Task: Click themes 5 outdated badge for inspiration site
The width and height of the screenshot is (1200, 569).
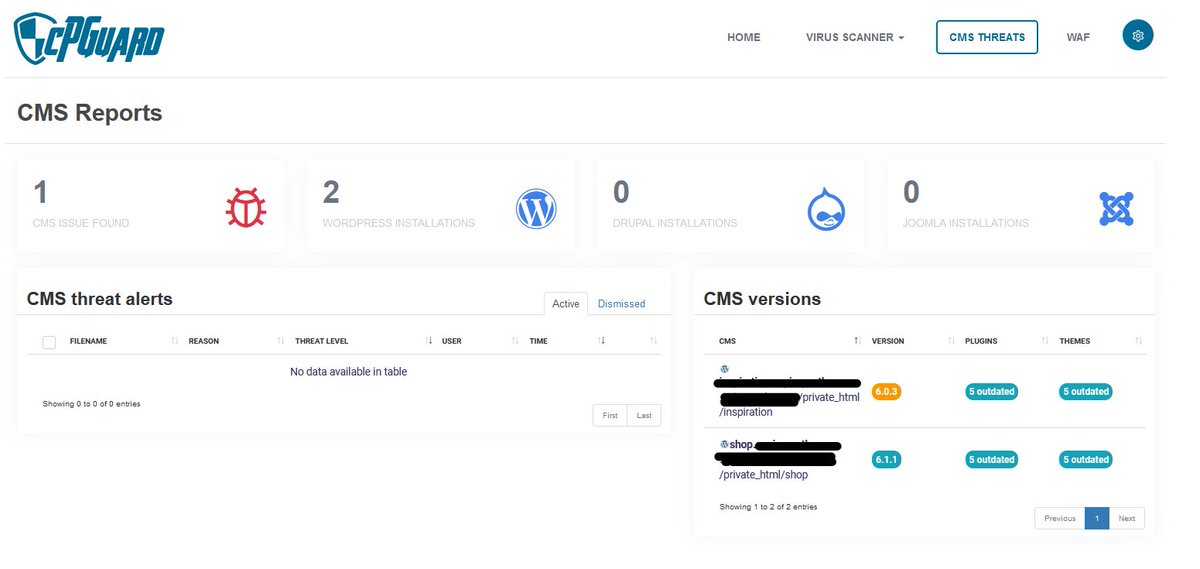Action: pyautogui.click(x=1085, y=391)
